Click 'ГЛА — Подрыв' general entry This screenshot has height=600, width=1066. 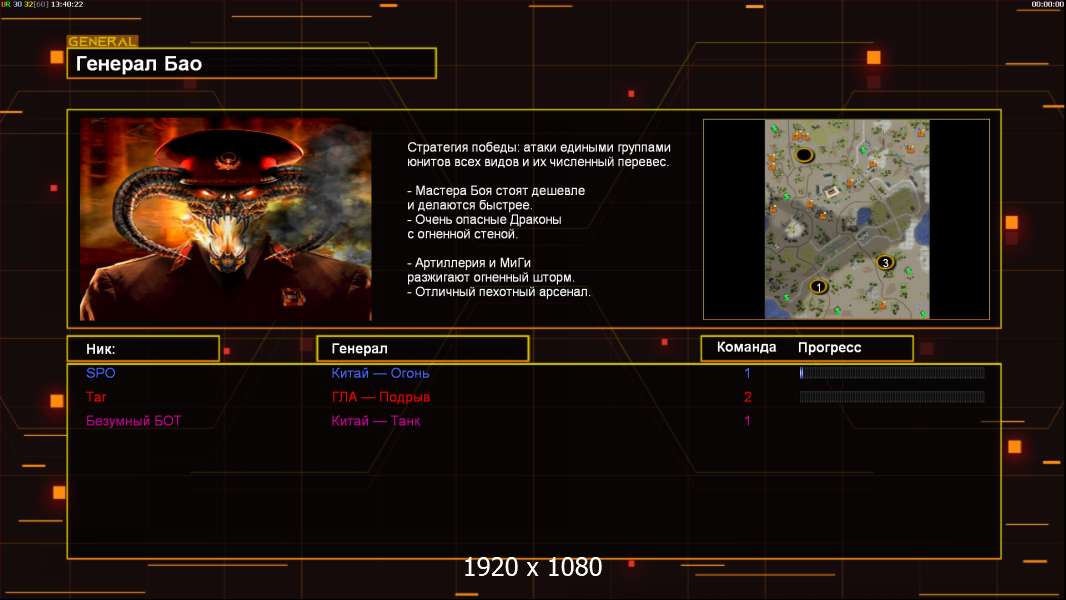tap(381, 397)
